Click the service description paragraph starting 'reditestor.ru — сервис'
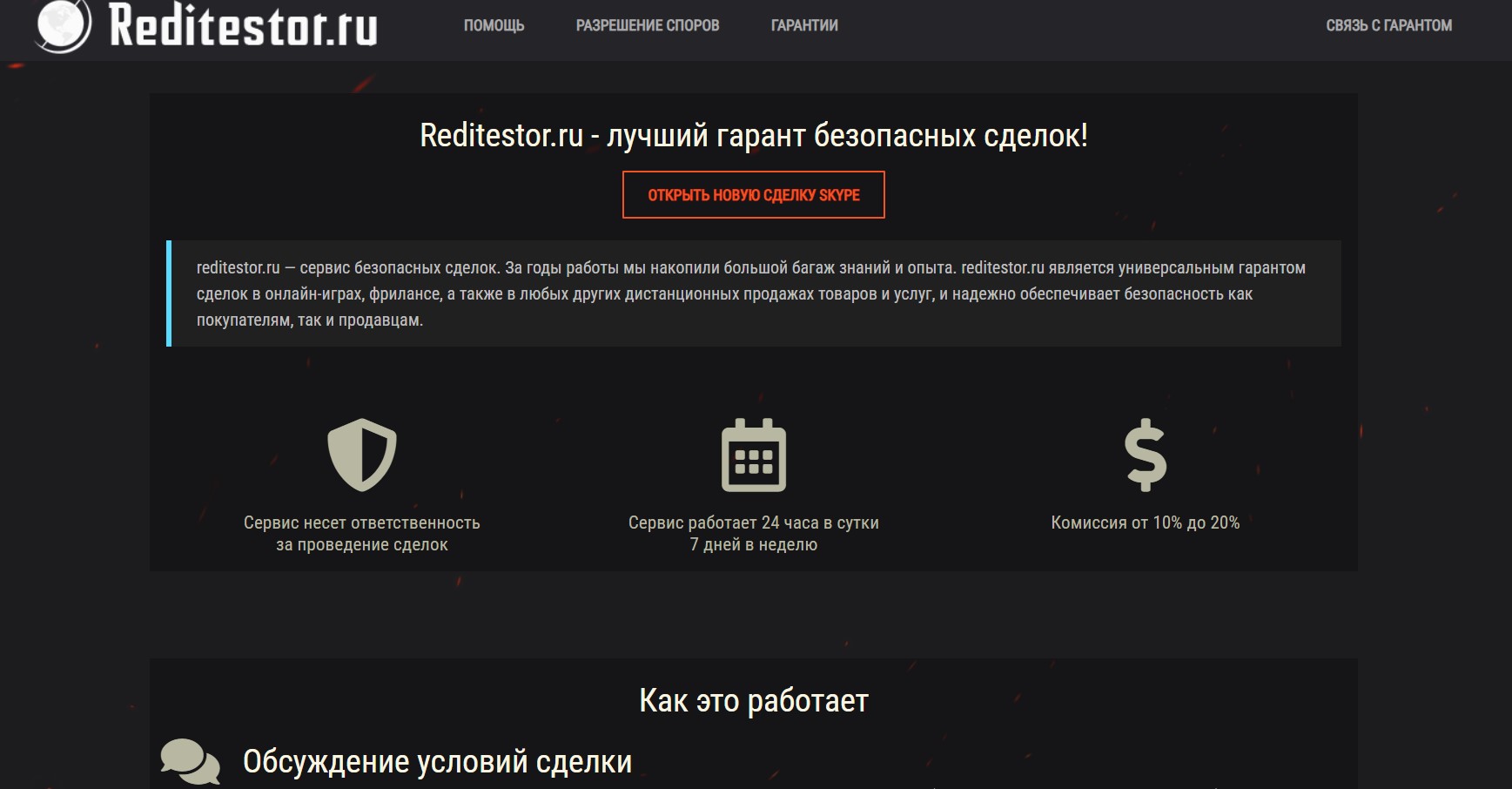 point(751,293)
